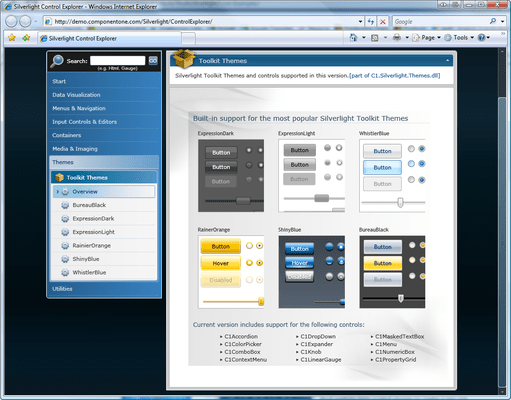Click the box icon next to Toolkit Themes sidebar
This screenshot has width=511, height=400.
point(59,177)
